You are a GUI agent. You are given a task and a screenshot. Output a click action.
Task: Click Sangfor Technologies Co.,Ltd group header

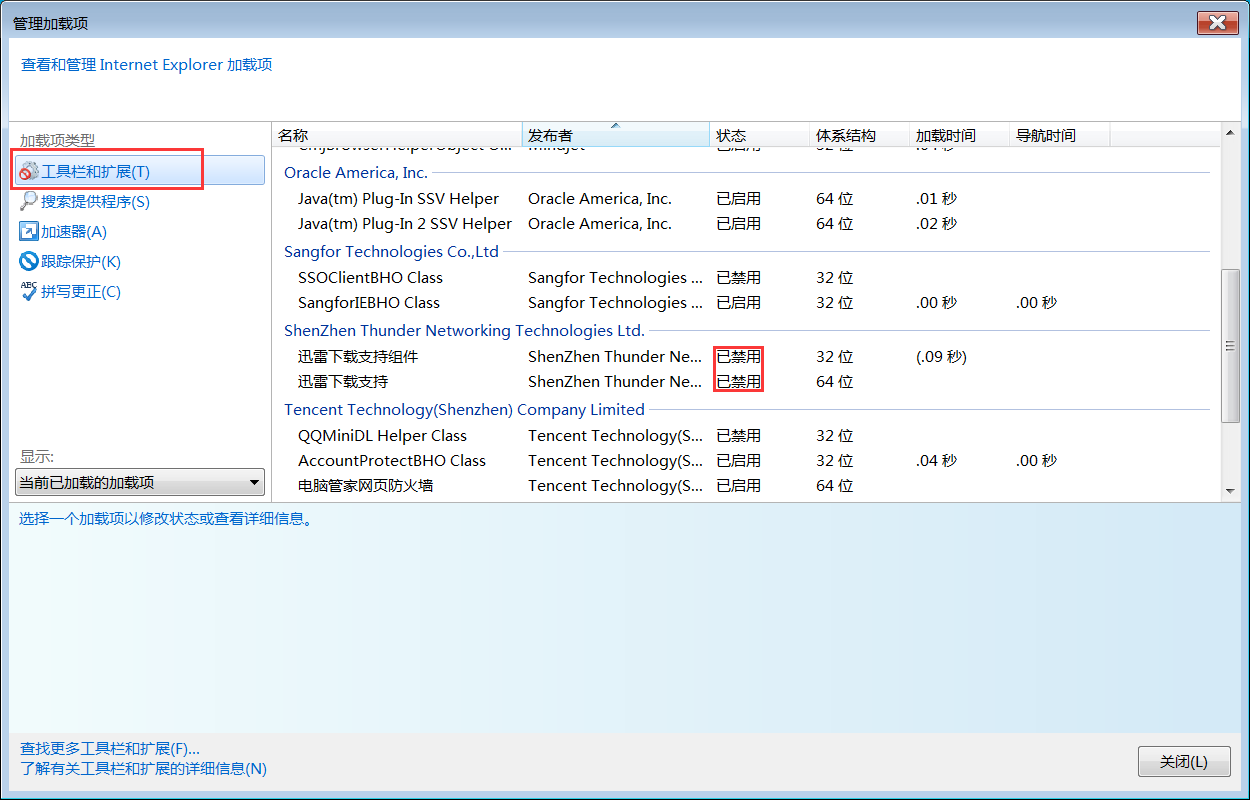391,252
